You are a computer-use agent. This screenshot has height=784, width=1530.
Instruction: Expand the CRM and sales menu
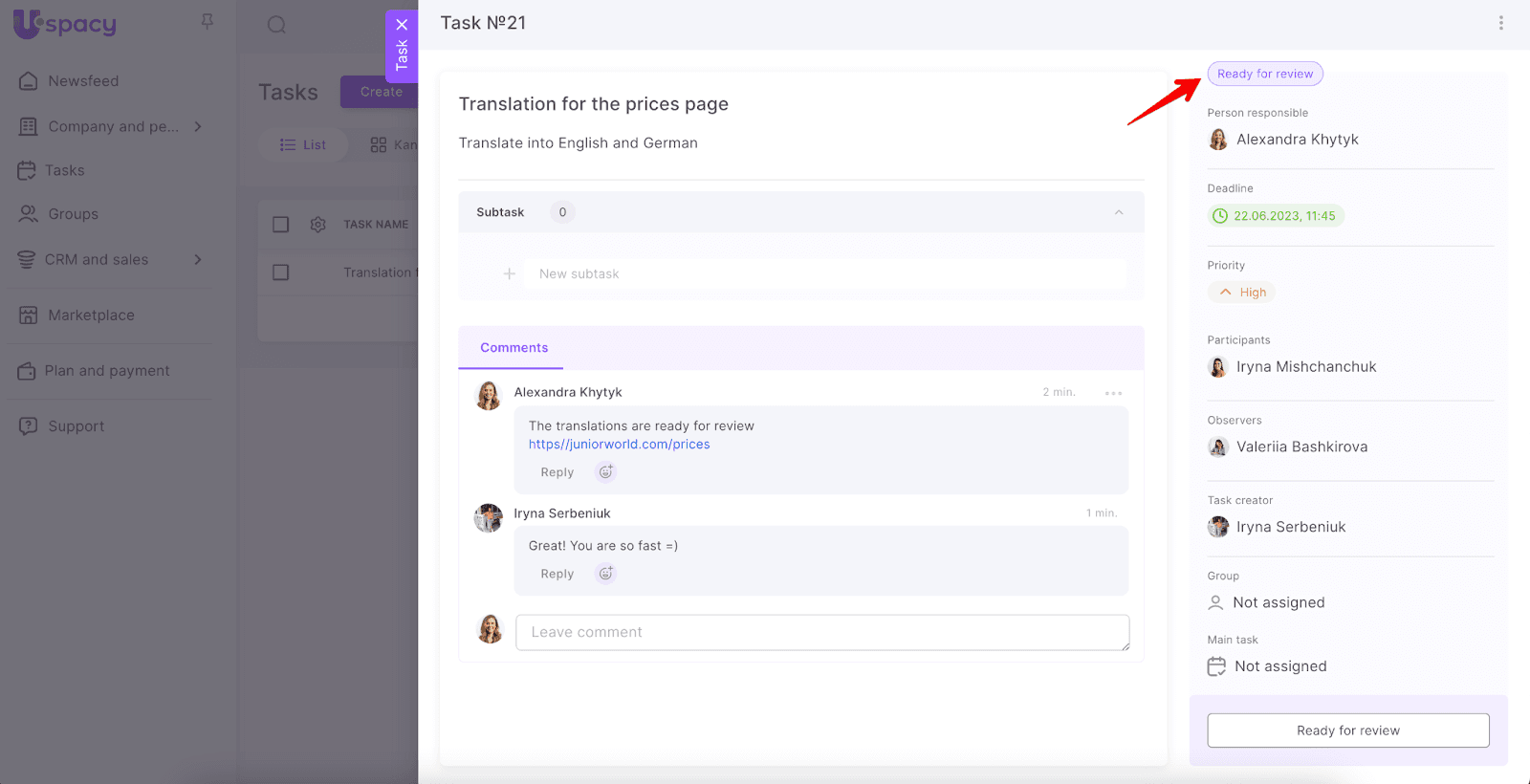click(x=198, y=259)
